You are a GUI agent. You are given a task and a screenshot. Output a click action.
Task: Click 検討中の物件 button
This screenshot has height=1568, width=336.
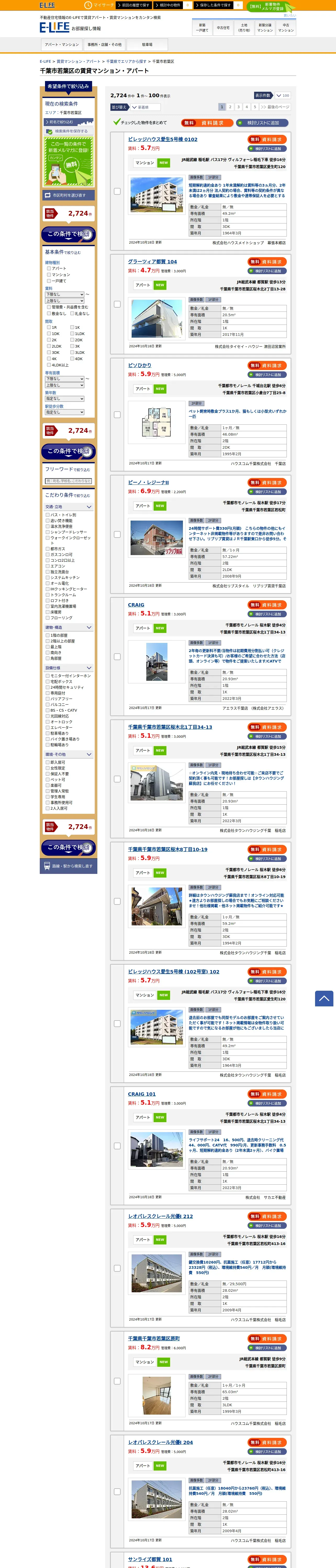click(x=168, y=5)
